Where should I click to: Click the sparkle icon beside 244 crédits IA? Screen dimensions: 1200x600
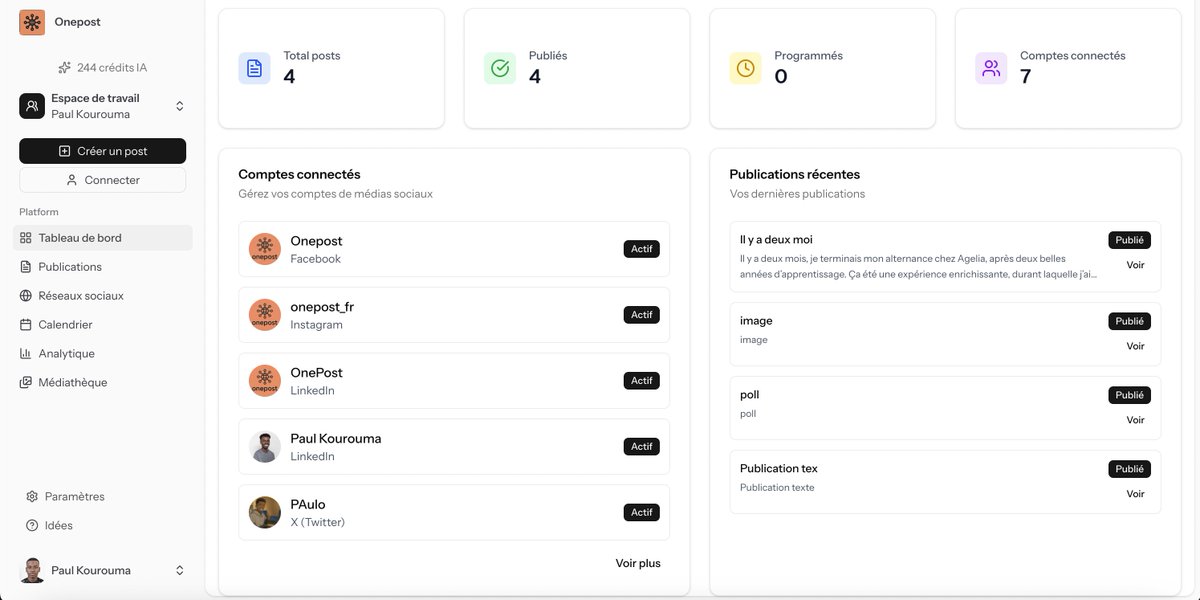coord(64,68)
